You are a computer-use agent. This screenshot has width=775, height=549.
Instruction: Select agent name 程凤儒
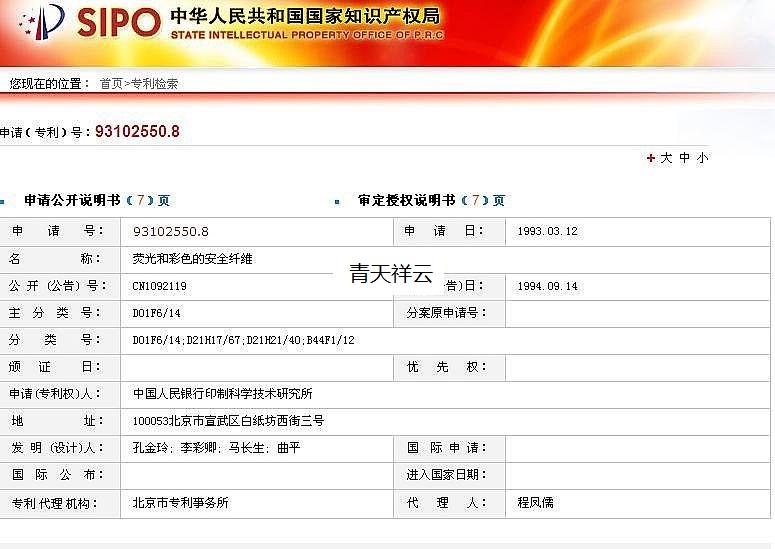(x=536, y=503)
